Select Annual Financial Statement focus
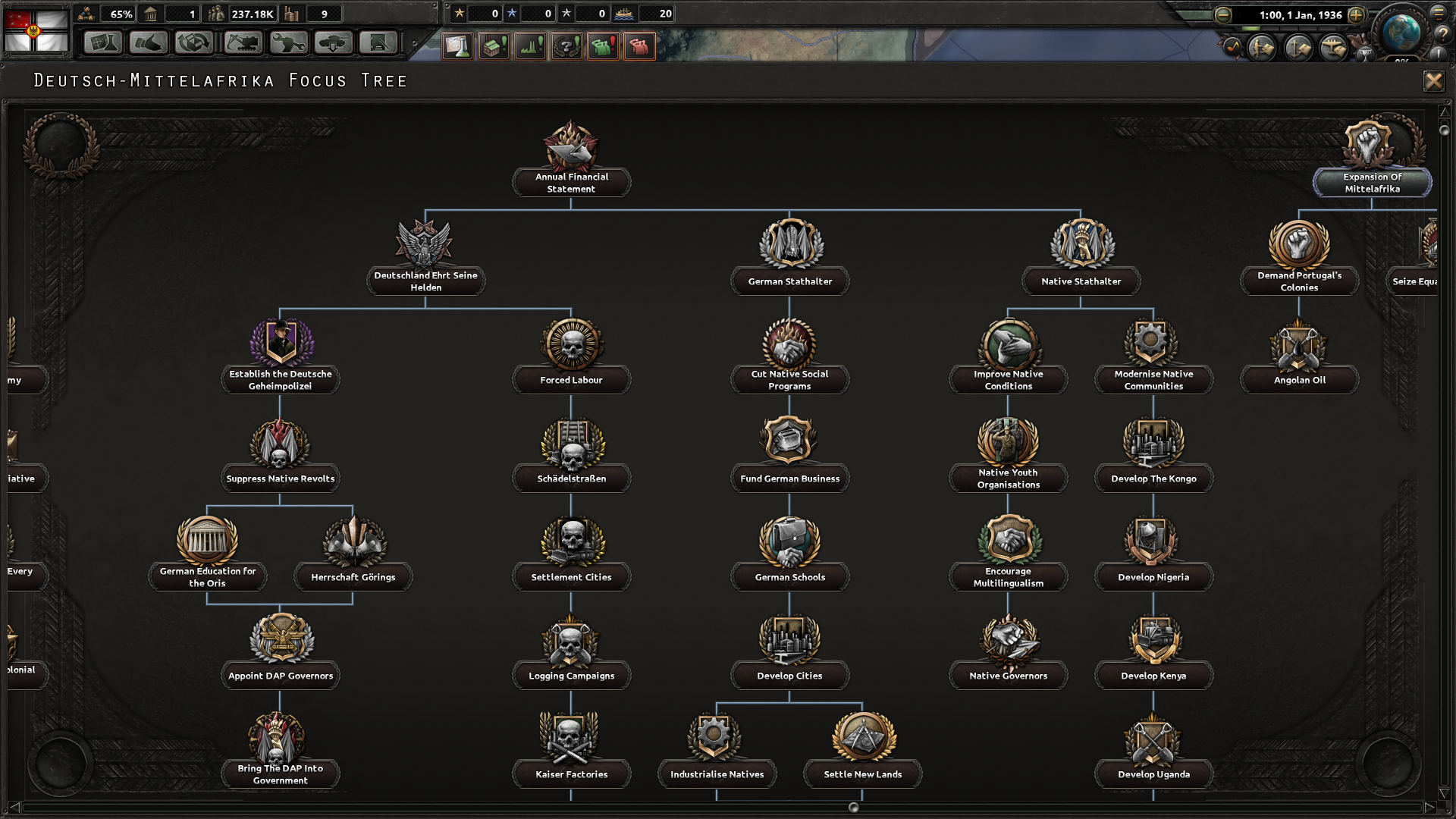Image resolution: width=1456 pixels, height=819 pixels. pos(571,159)
